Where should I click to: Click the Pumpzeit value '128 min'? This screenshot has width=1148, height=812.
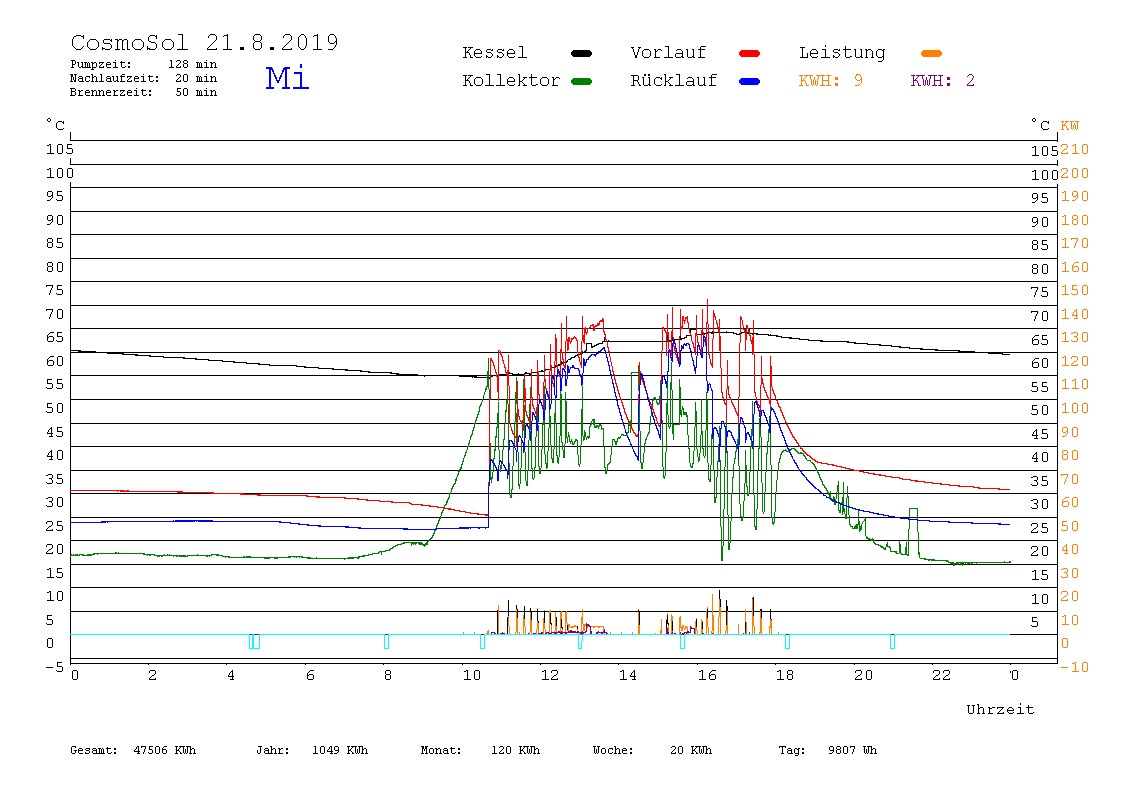coord(193,64)
